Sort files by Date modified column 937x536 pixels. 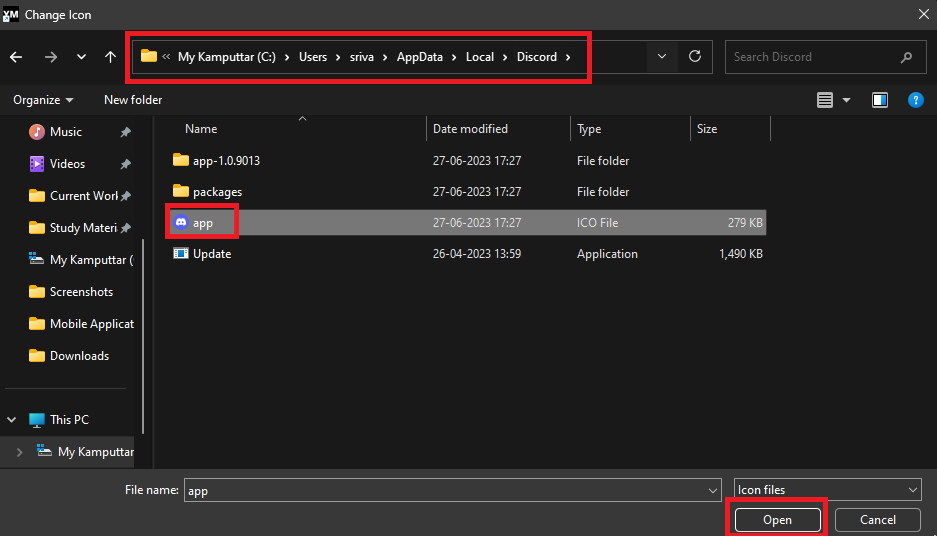tap(470, 129)
